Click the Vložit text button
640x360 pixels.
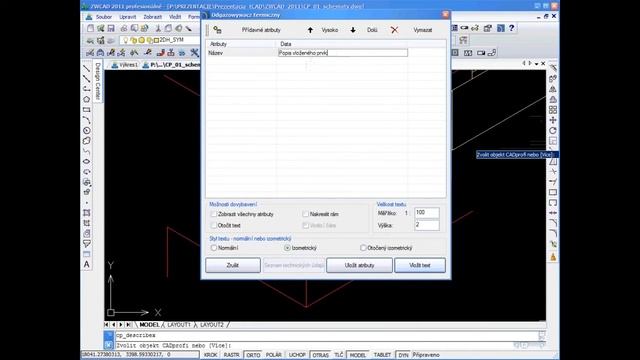tap(420, 265)
